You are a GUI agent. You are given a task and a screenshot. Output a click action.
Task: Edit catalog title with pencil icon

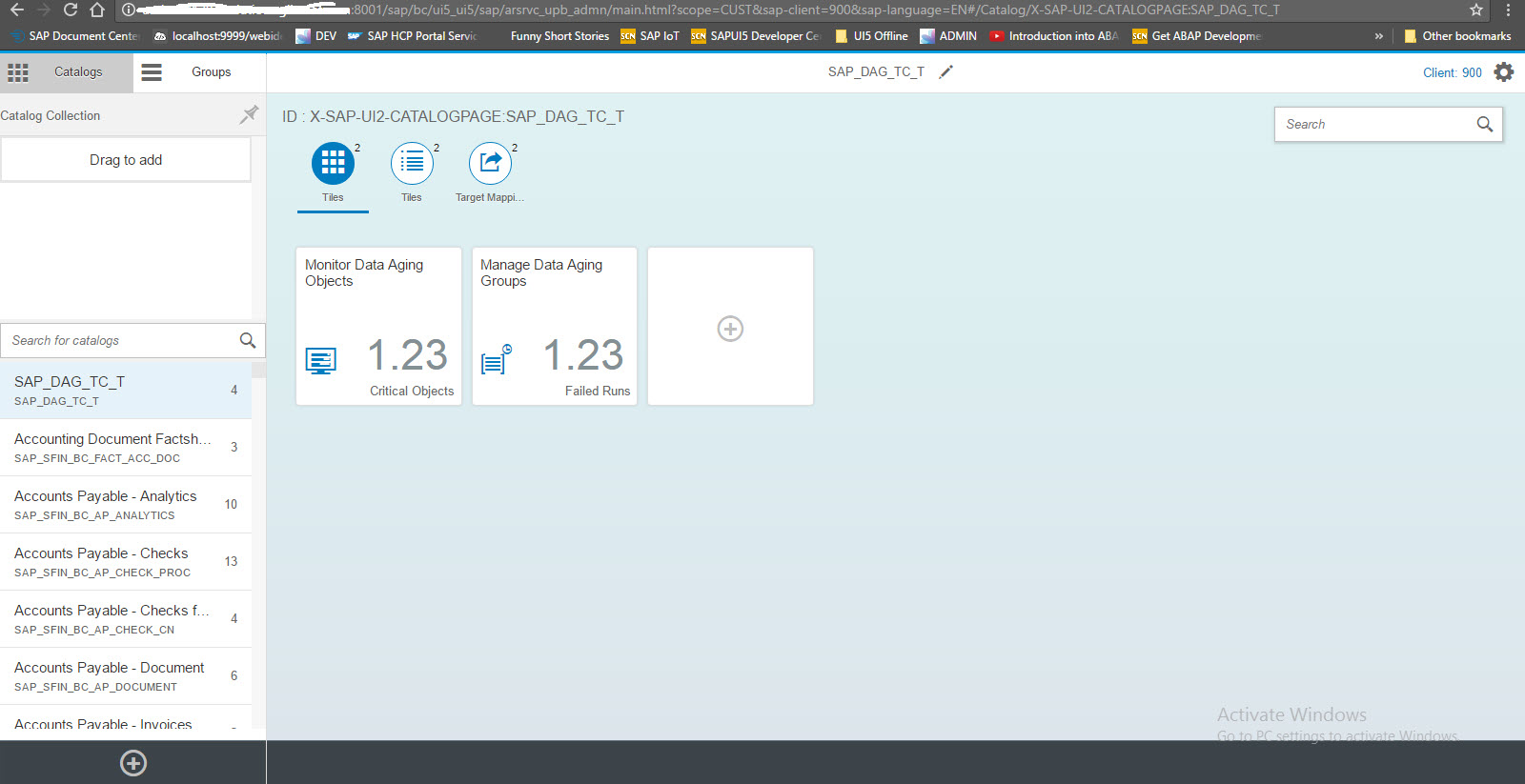point(945,72)
